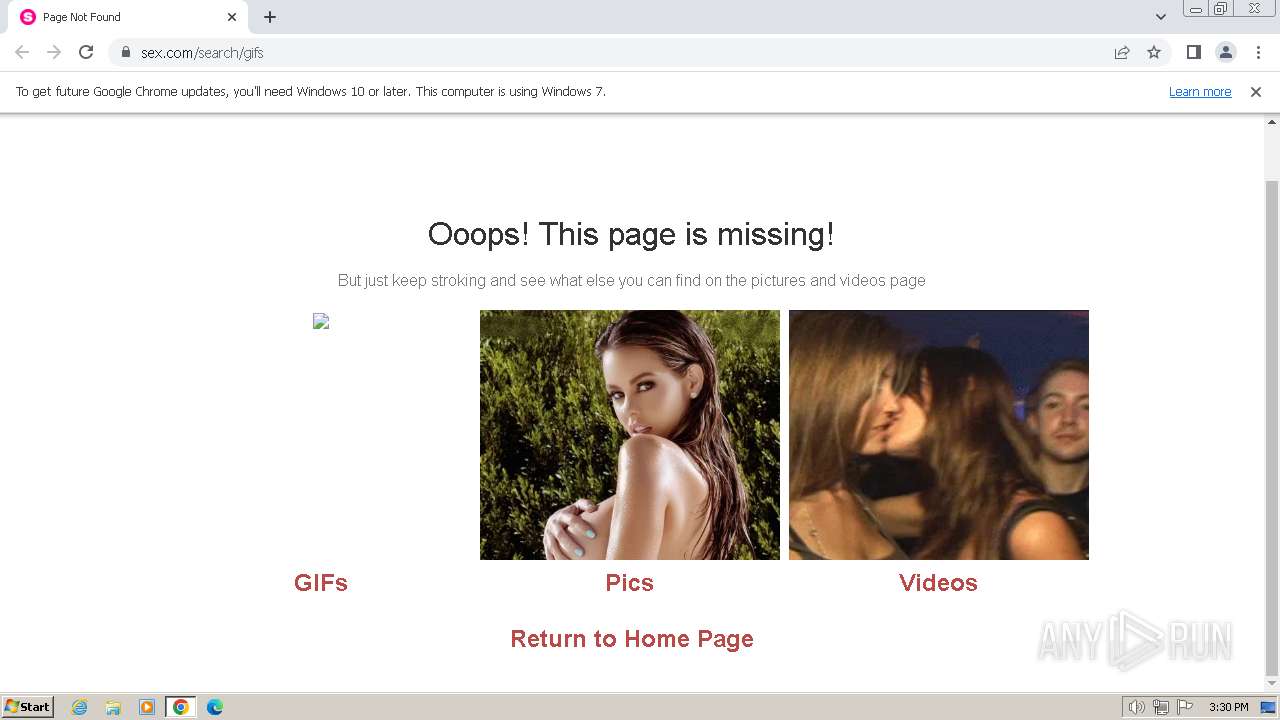Launch Microsoft Edge from the taskbar
Screen dimensions: 1280x720
pyautogui.click(x=215, y=707)
